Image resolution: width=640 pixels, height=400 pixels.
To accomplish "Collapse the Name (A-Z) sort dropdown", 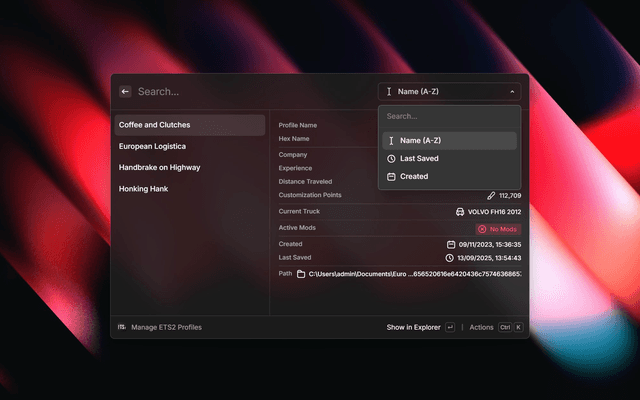I will (449, 91).
